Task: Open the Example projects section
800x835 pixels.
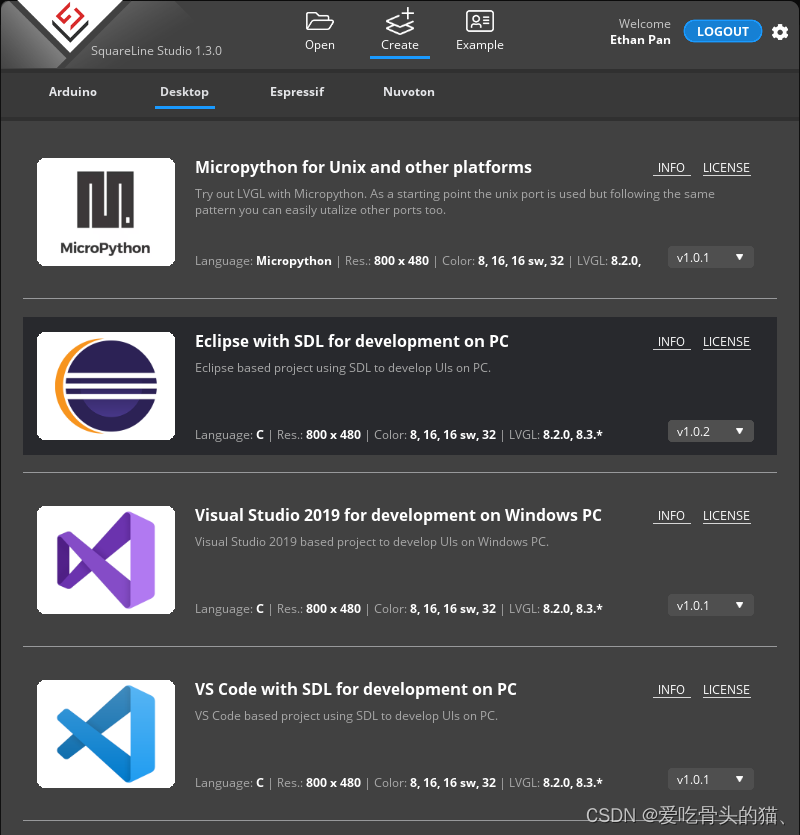Action: pos(479,30)
